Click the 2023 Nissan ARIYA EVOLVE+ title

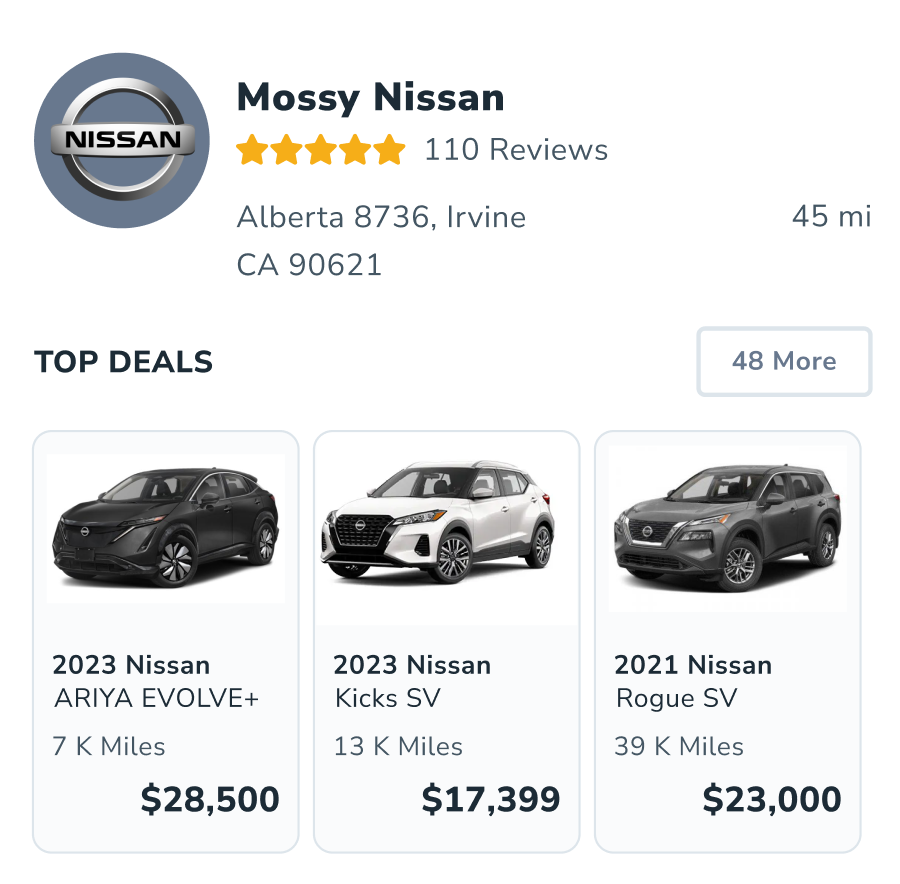[155, 681]
